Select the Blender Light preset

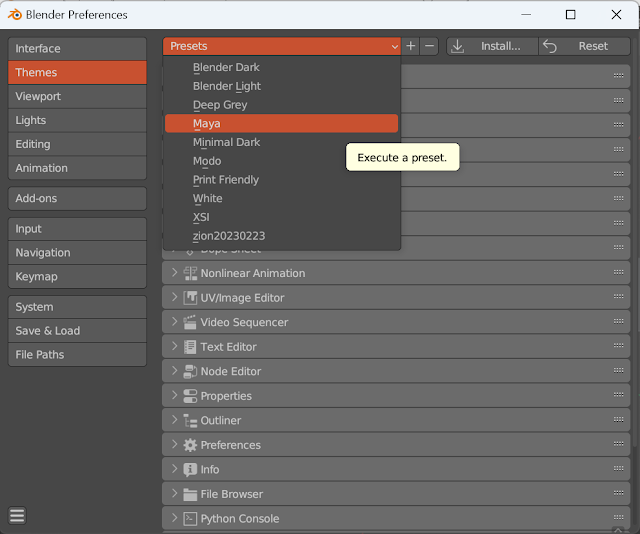click(281, 86)
